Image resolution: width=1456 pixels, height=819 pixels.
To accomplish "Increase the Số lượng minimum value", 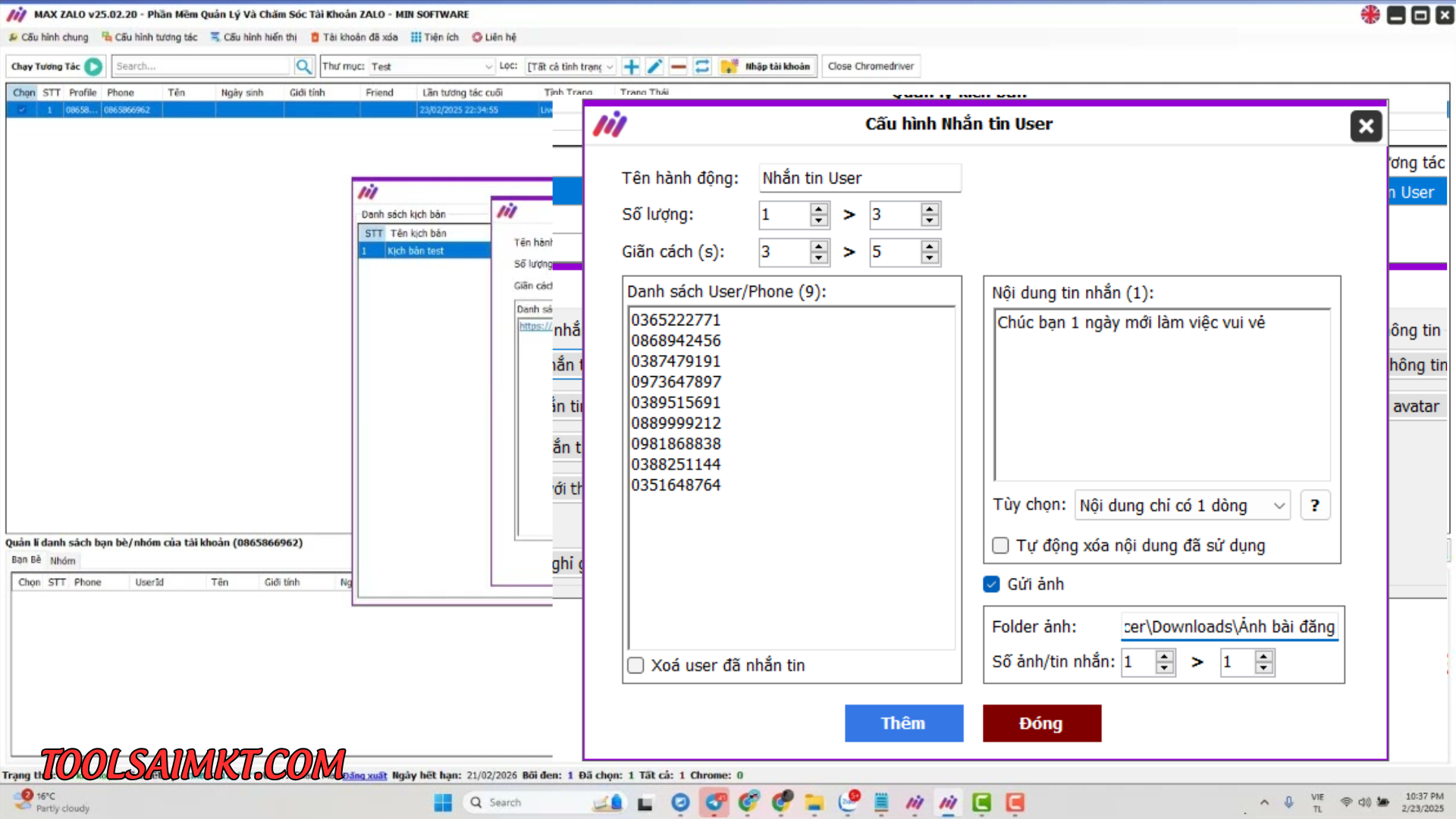I will [818, 209].
